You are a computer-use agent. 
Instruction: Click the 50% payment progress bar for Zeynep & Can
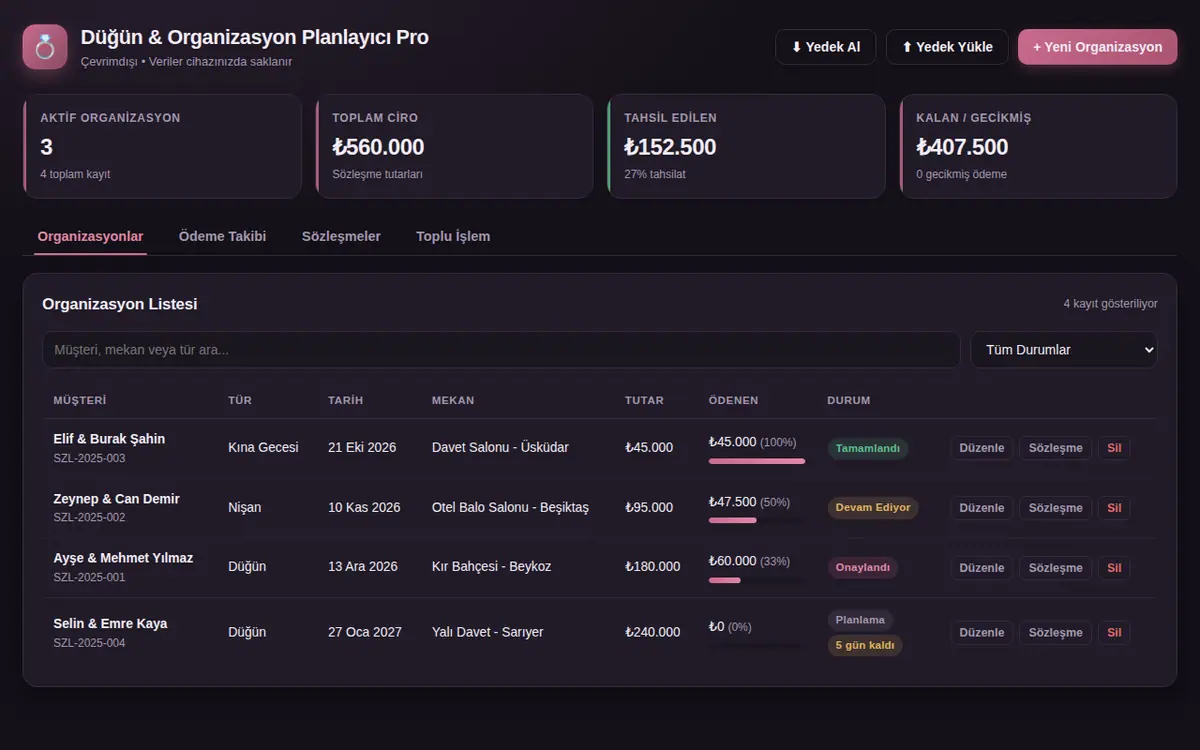757,521
